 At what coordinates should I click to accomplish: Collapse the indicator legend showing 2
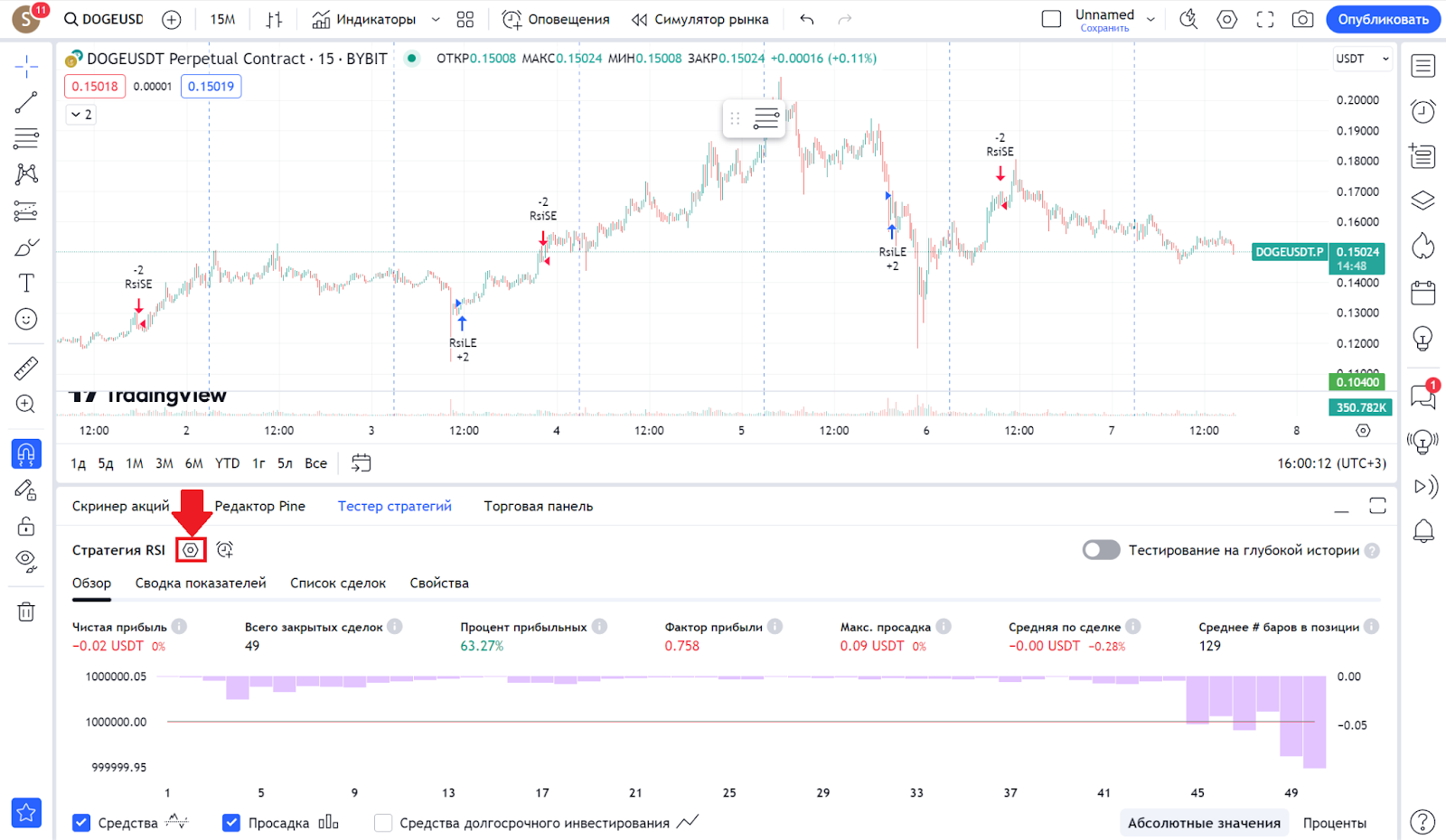80,115
